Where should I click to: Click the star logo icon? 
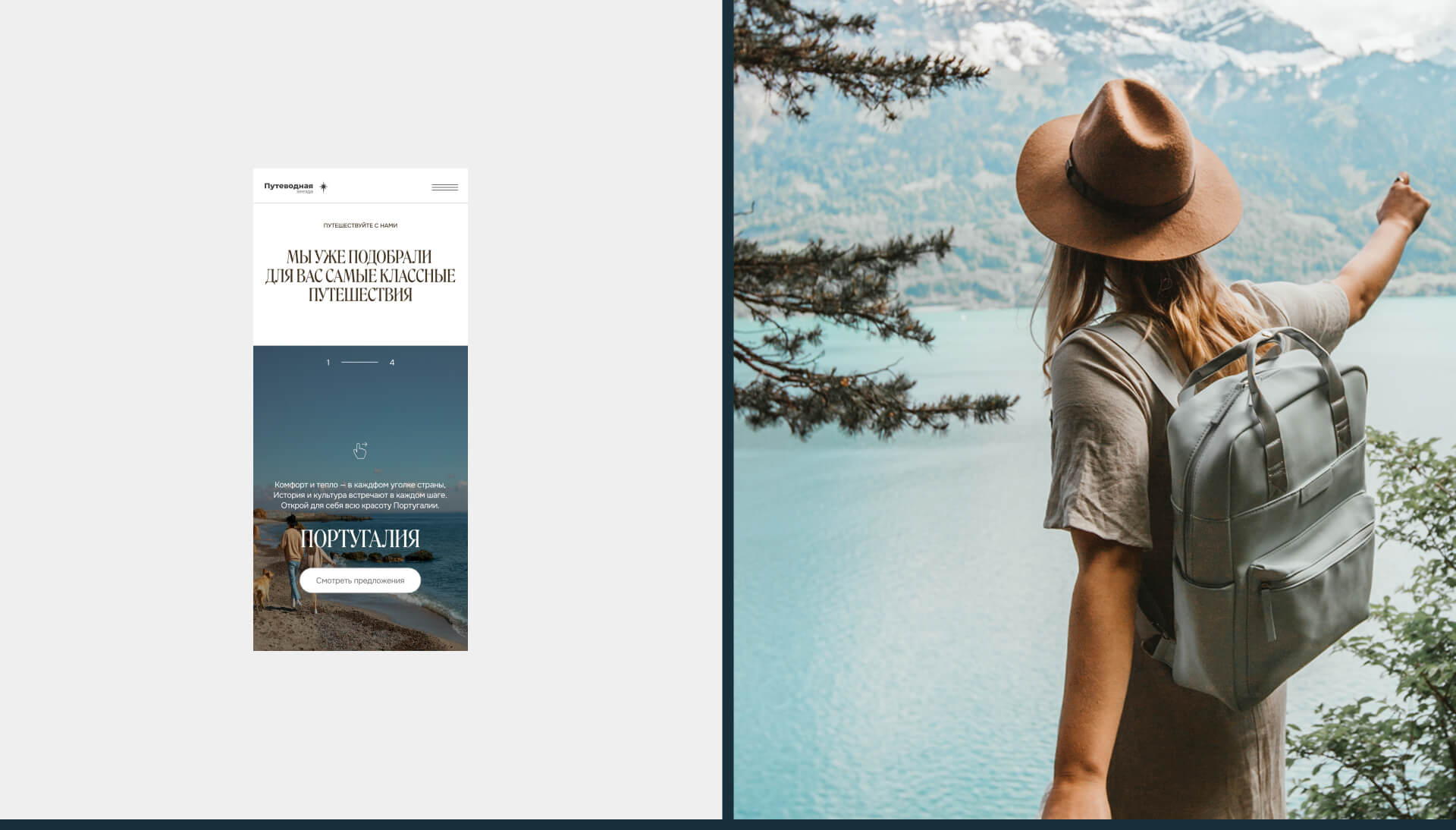click(323, 187)
